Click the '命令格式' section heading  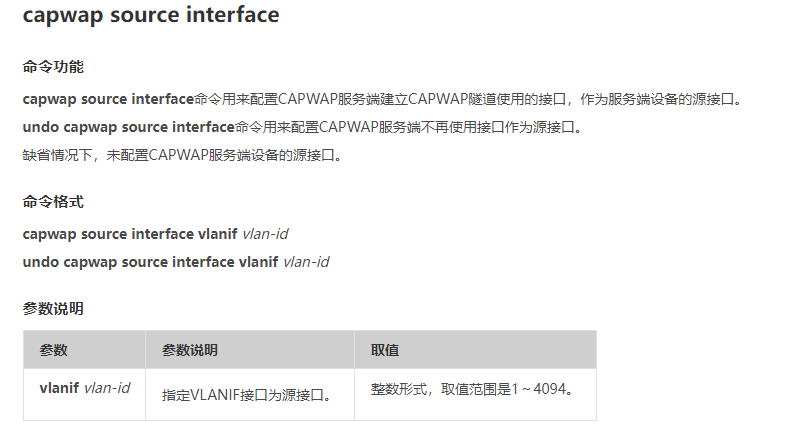pyautogui.click(x=53, y=201)
